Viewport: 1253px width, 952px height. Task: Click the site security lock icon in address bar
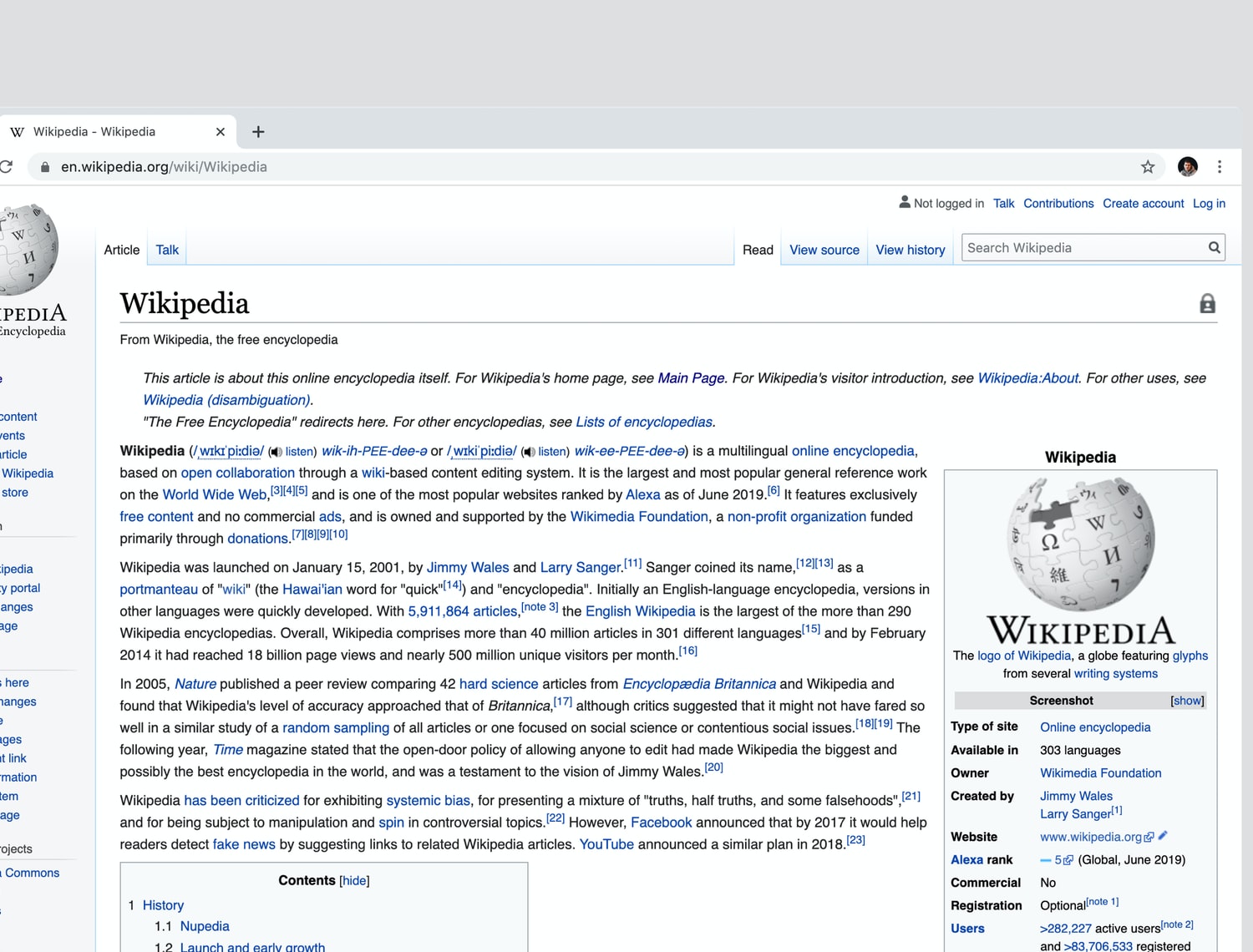coord(45,167)
